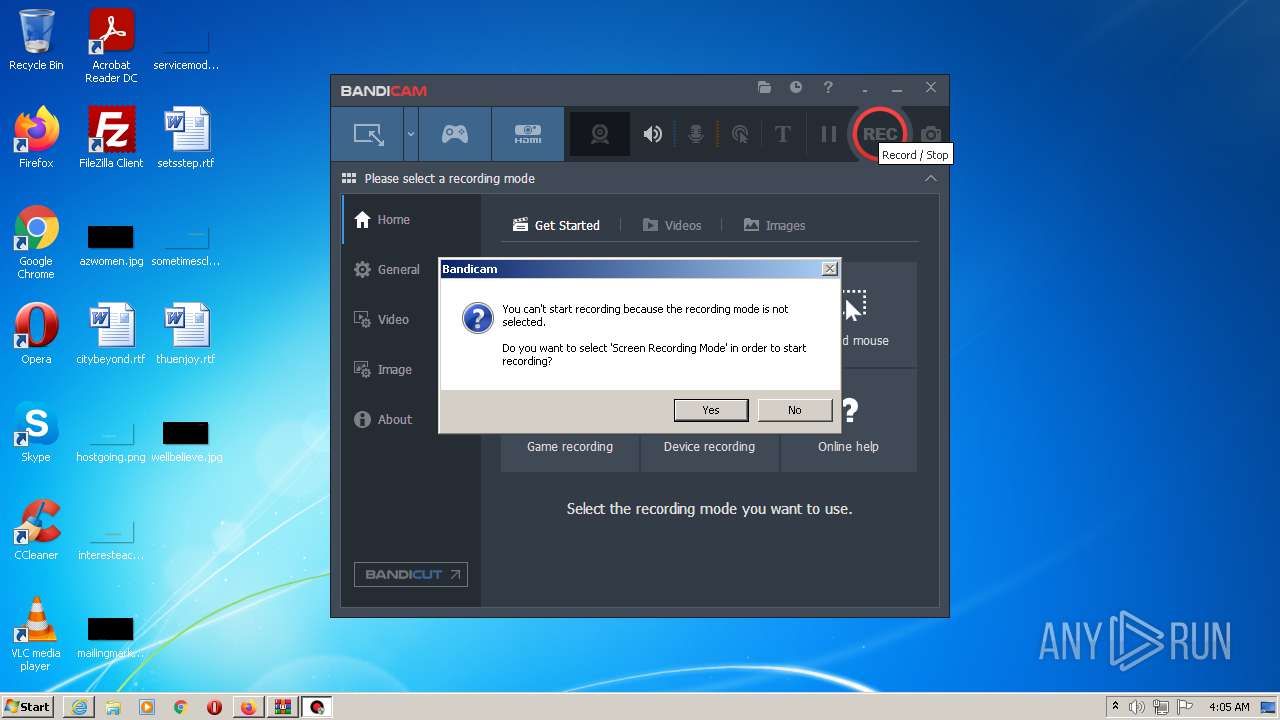Toggle the text overlay T icon
Image resolution: width=1280 pixels, height=720 pixels.
783,134
